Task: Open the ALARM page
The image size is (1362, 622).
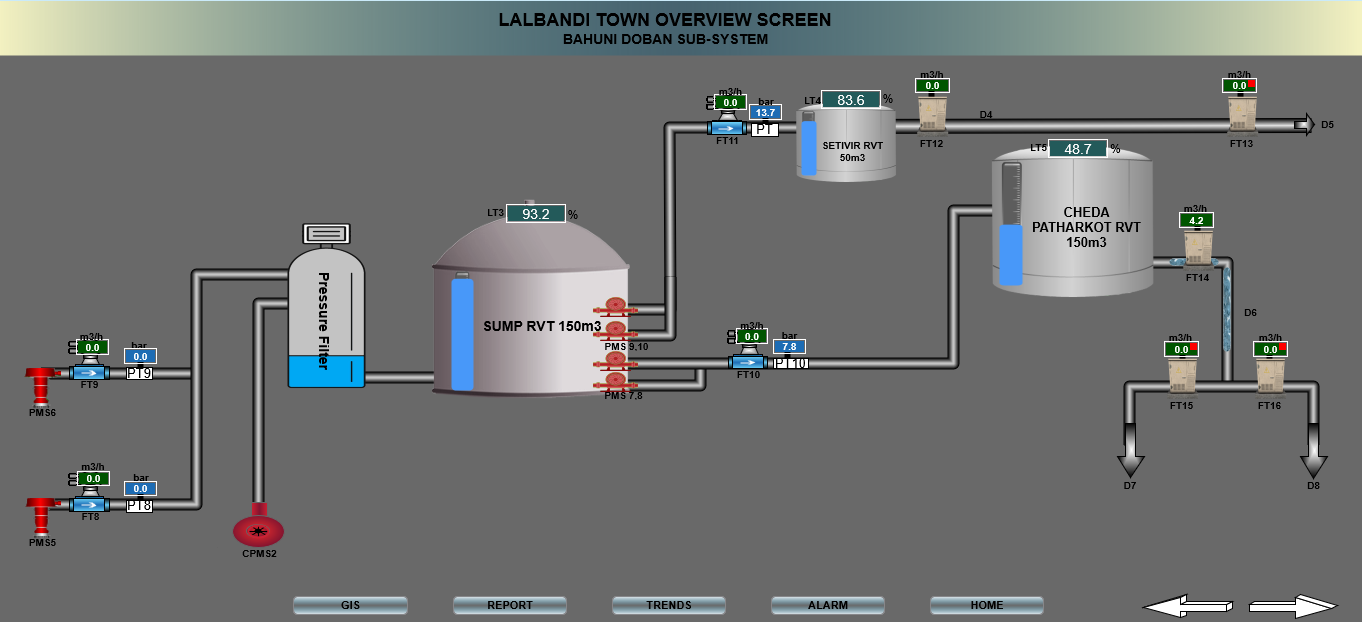Action: click(x=828, y=605)
